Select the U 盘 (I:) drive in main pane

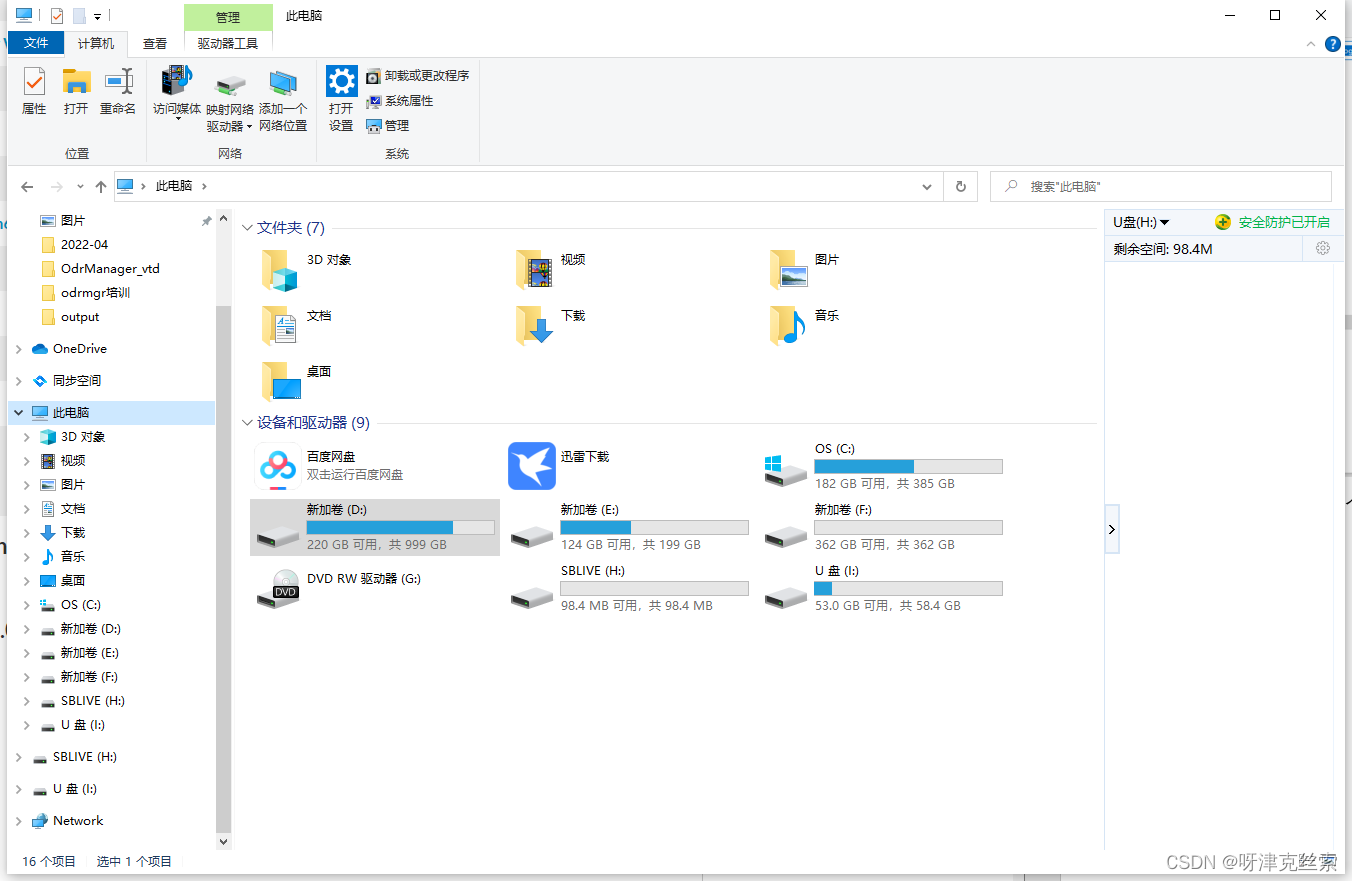pos(883,589)
